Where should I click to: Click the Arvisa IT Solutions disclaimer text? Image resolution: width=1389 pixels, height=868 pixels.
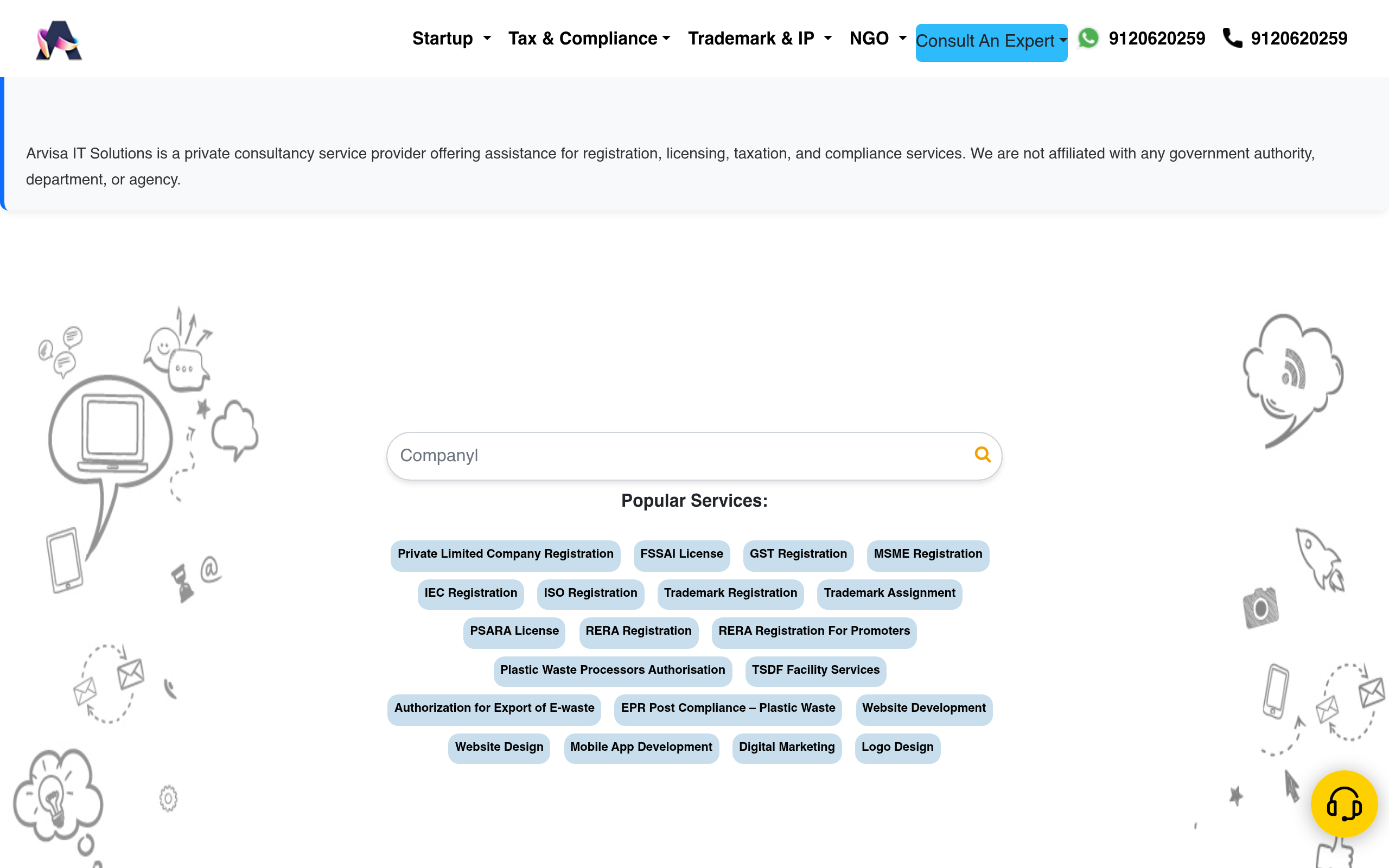click(671, 167)
